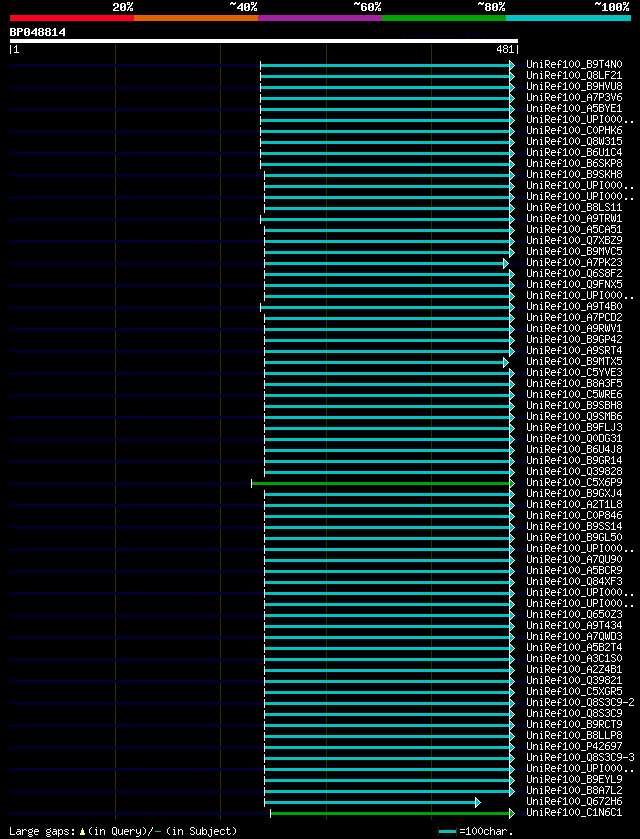Click the red 20% legend color segment
640x839 pixels.
click(x=72, y=18)
